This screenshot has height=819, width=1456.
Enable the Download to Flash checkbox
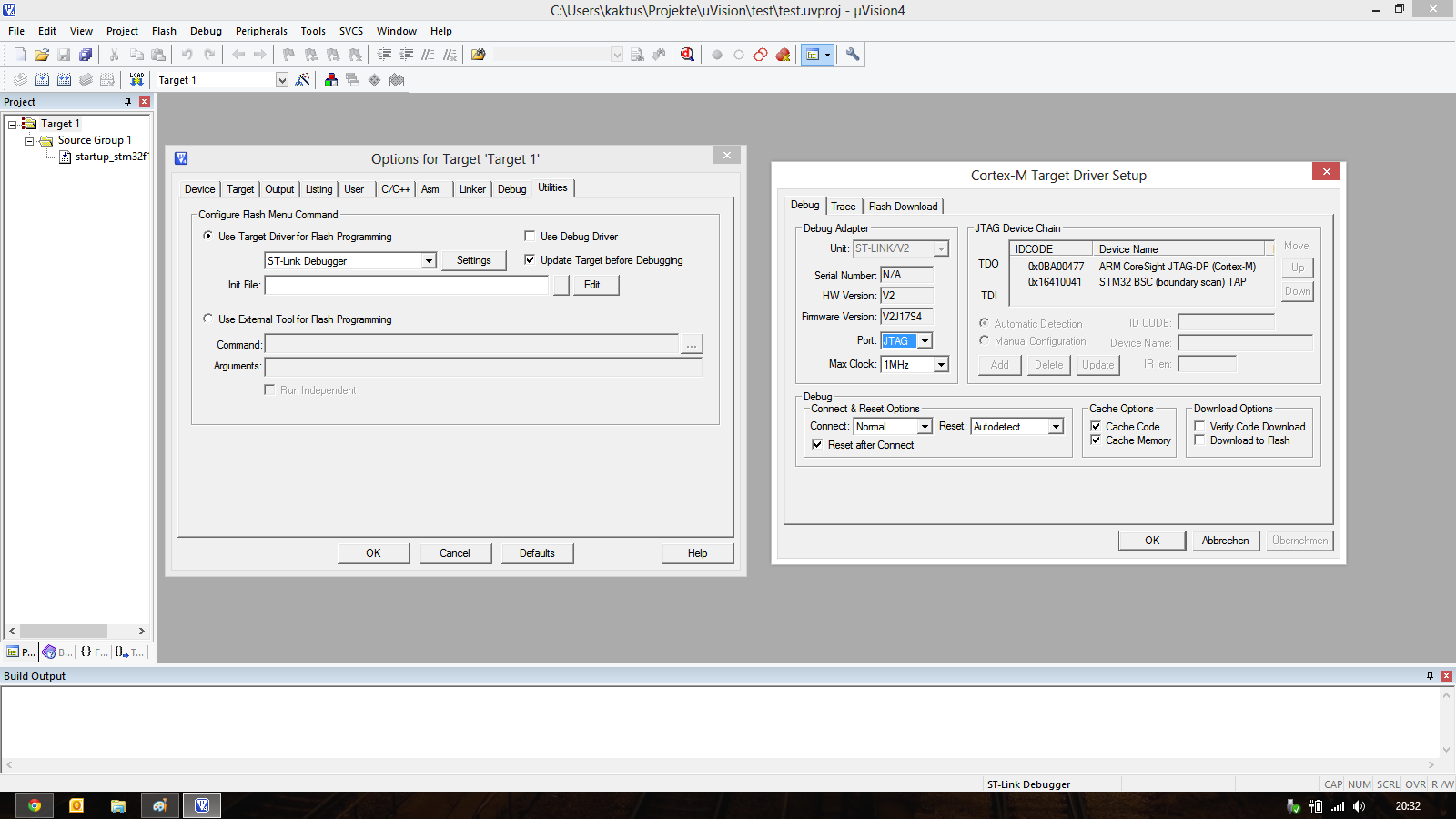click(x=1199, y=440)
